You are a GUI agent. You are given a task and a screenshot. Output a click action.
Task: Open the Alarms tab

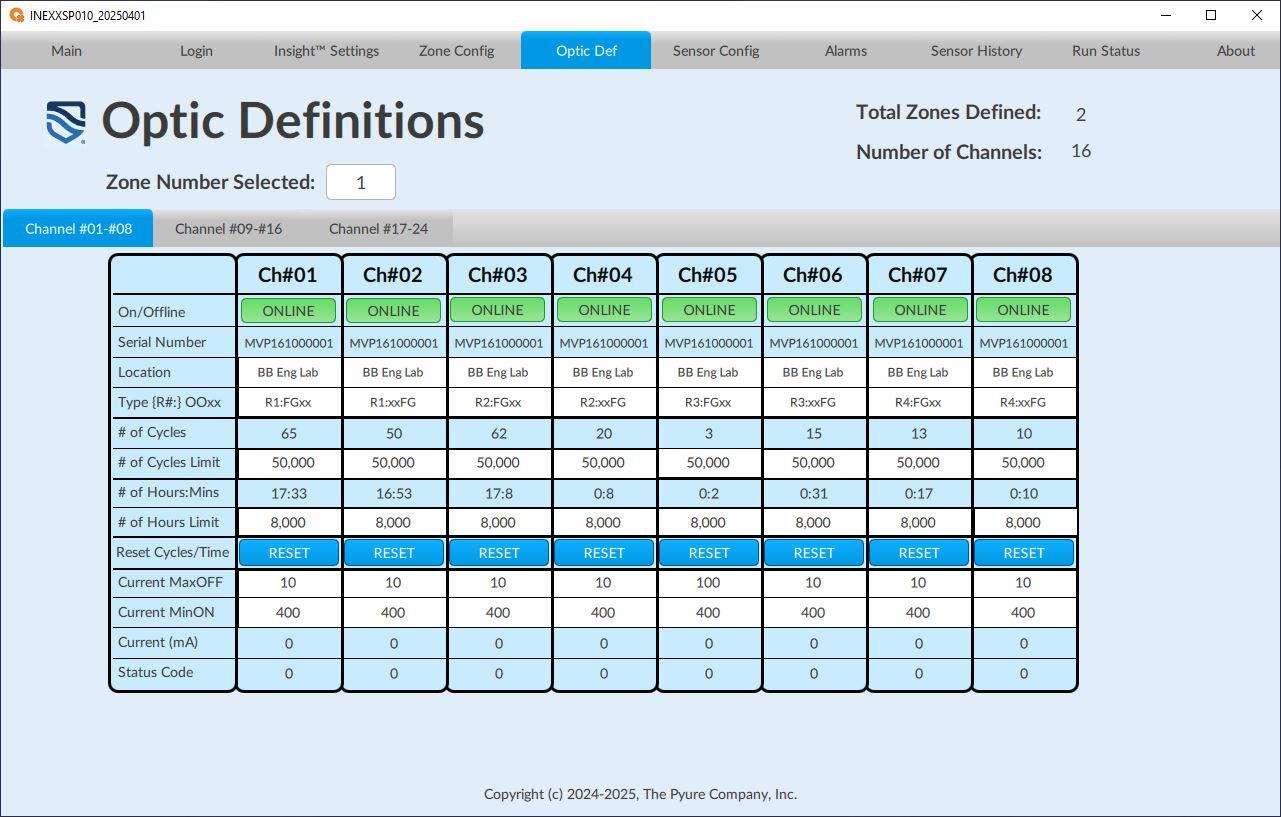(846, 50)
